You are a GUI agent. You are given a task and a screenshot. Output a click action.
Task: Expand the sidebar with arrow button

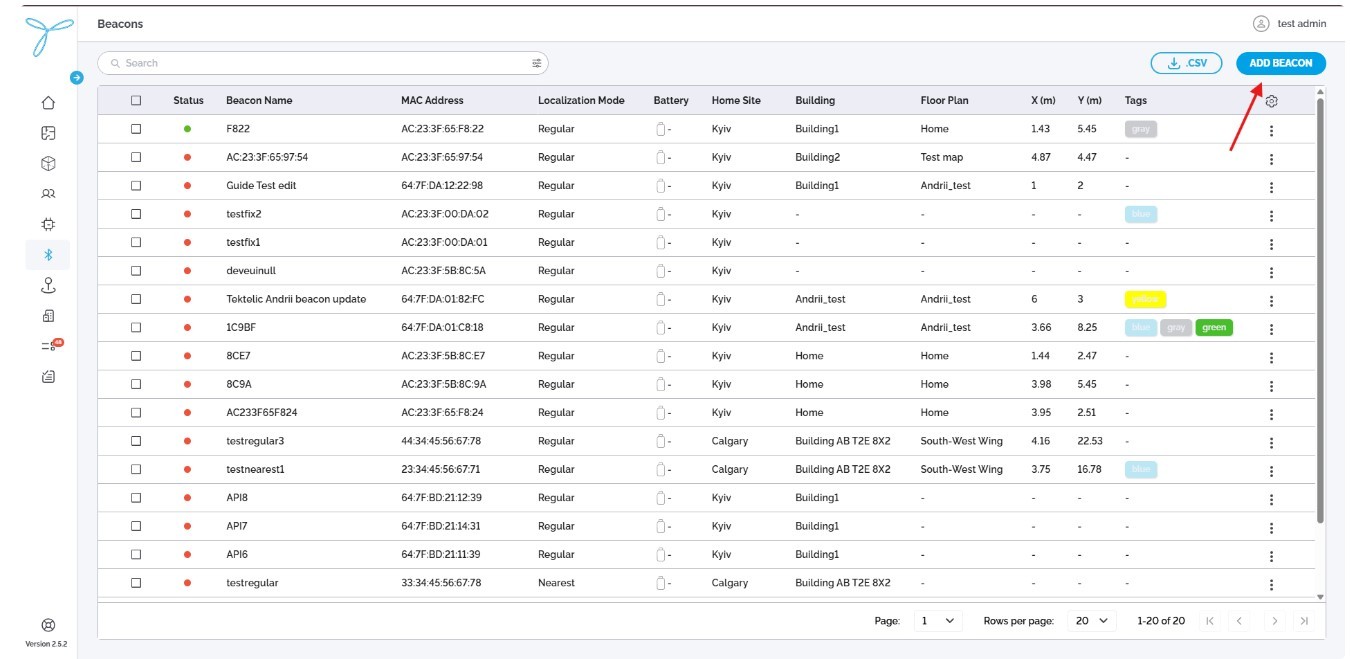(77, 77)
